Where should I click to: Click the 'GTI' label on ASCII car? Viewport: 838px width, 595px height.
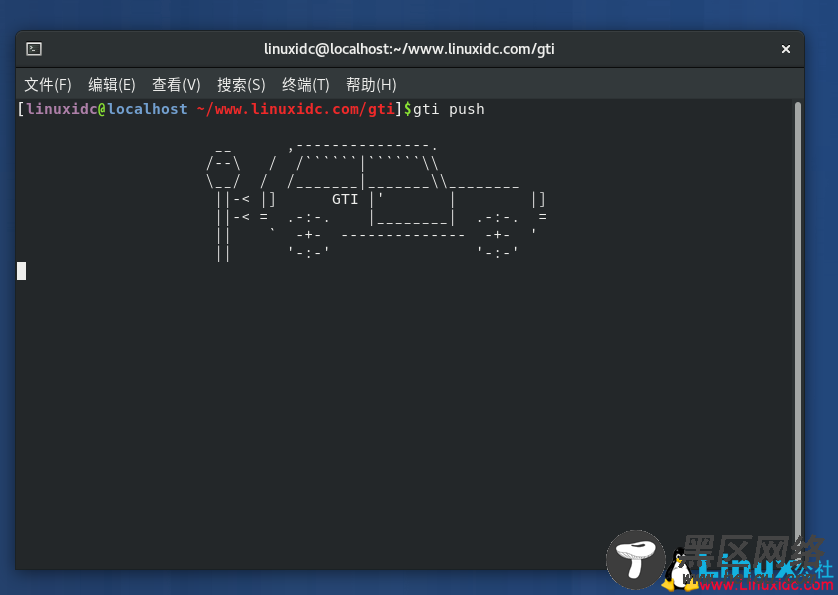(x=345, y=199)
